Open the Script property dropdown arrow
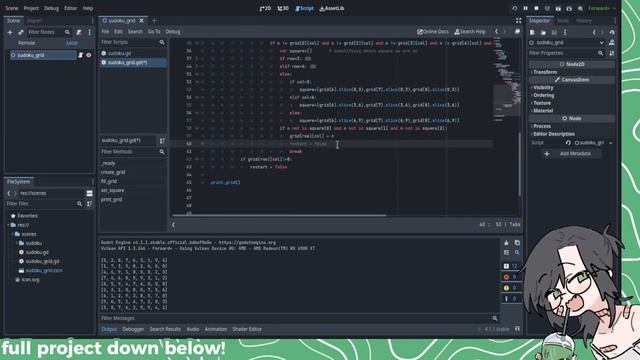 click(611, 143)
